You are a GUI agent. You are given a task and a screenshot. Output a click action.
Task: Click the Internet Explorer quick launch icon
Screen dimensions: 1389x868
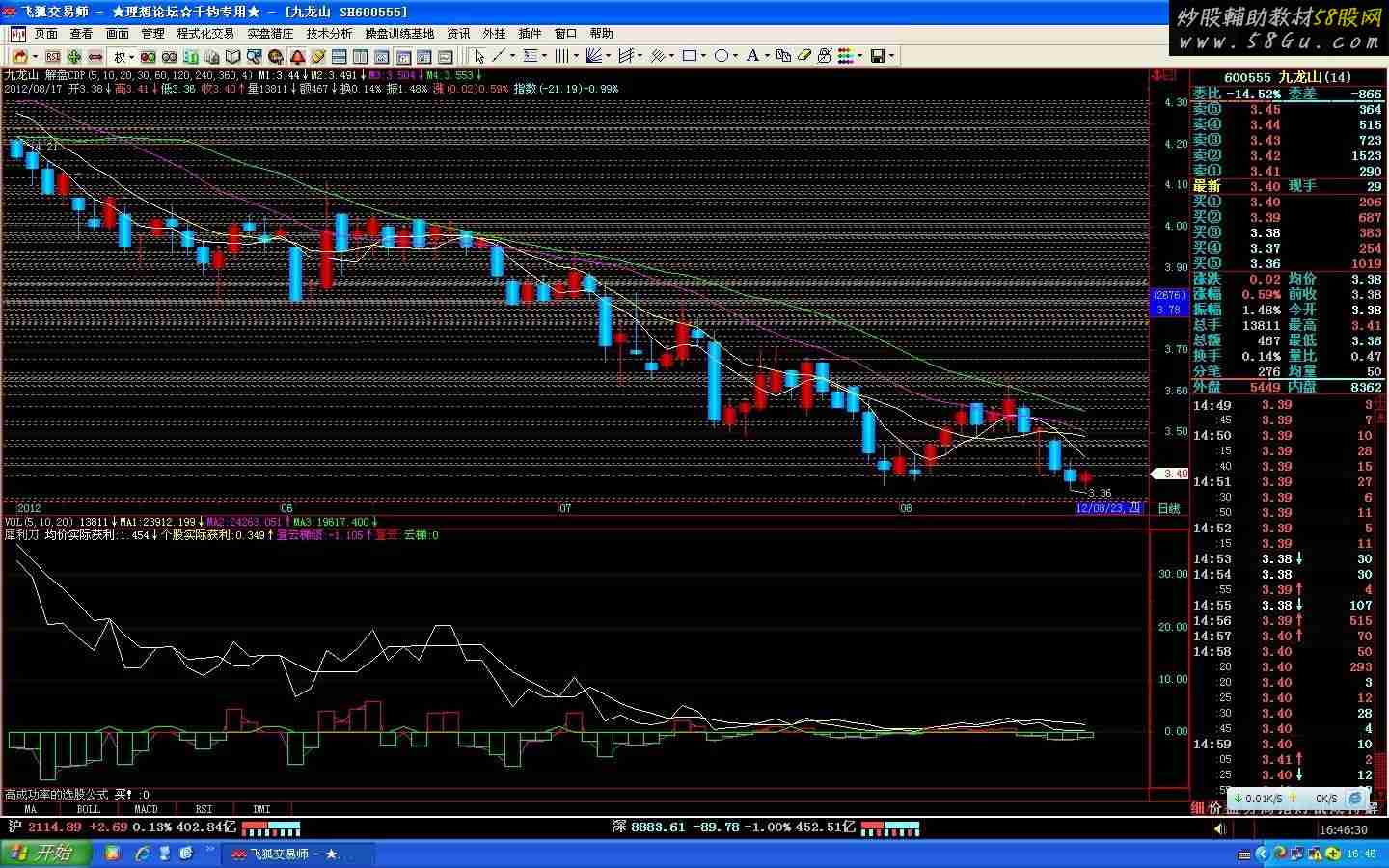tap(143, 854)
